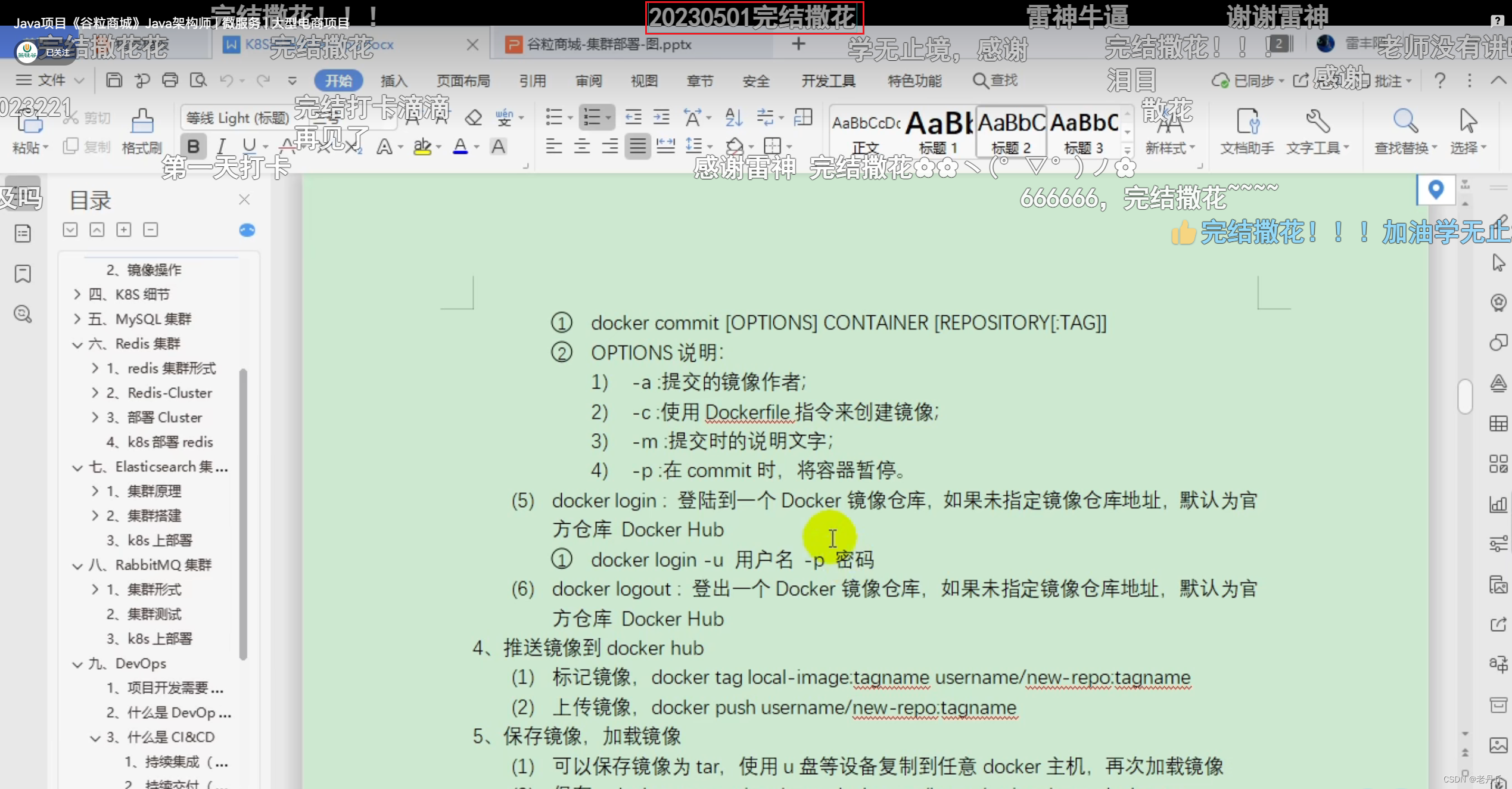1512x789 pixels.
Task: Open the 开始 ribbon tab
Action: click(338, 80)
